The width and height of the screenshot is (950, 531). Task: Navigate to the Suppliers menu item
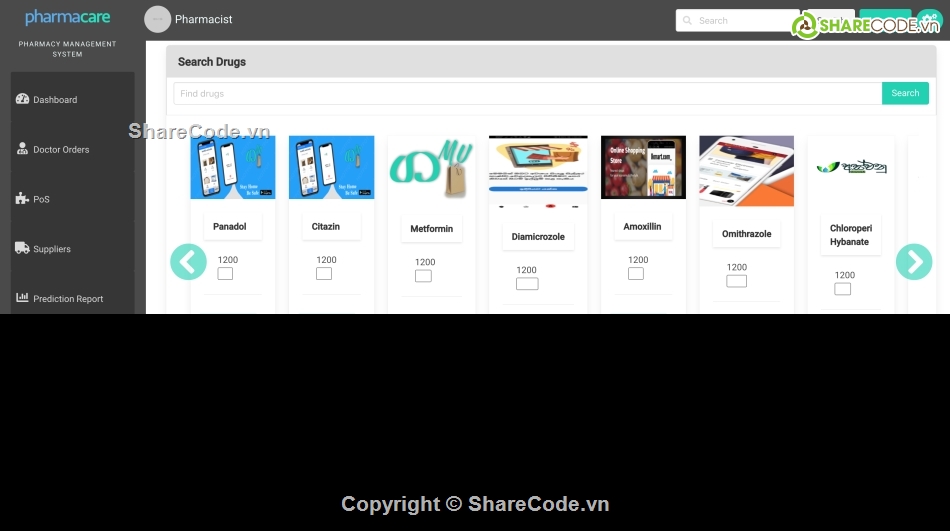pos(52,249)
